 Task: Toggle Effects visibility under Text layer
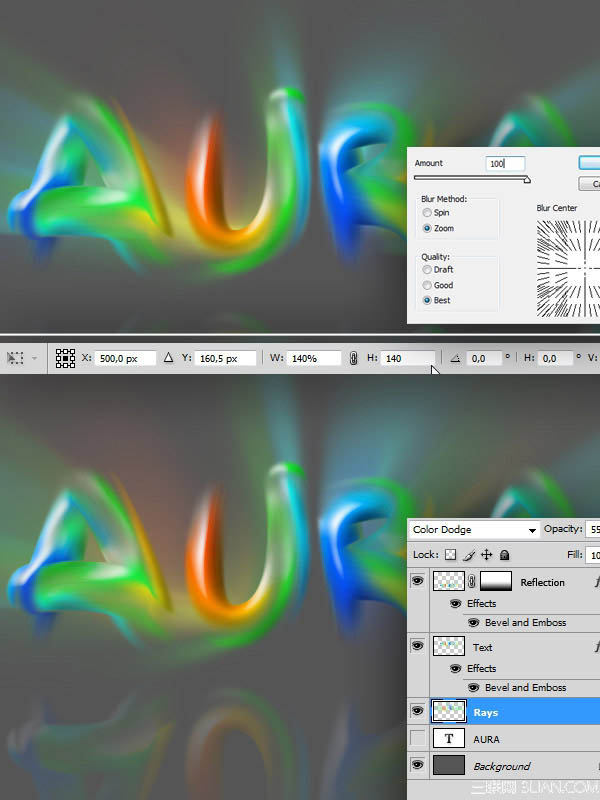coord(456,668)
